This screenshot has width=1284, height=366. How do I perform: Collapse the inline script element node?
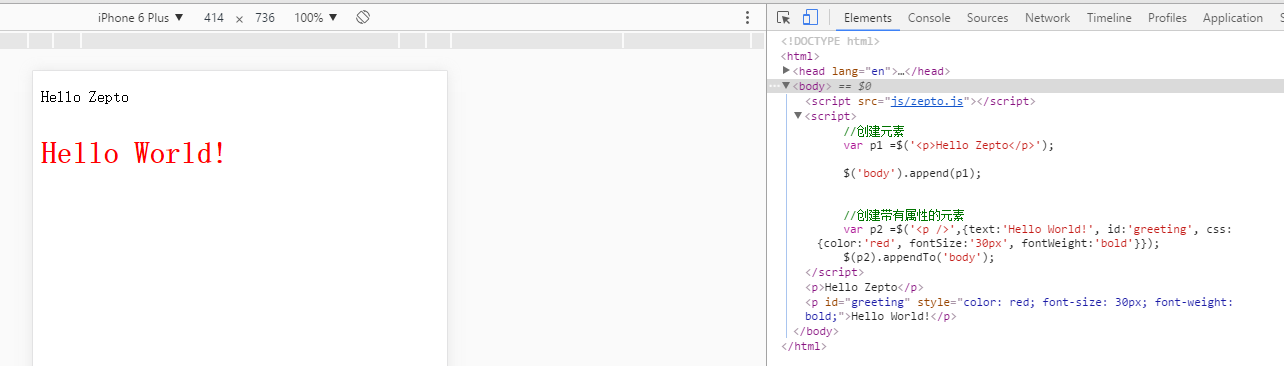(798, 116)
